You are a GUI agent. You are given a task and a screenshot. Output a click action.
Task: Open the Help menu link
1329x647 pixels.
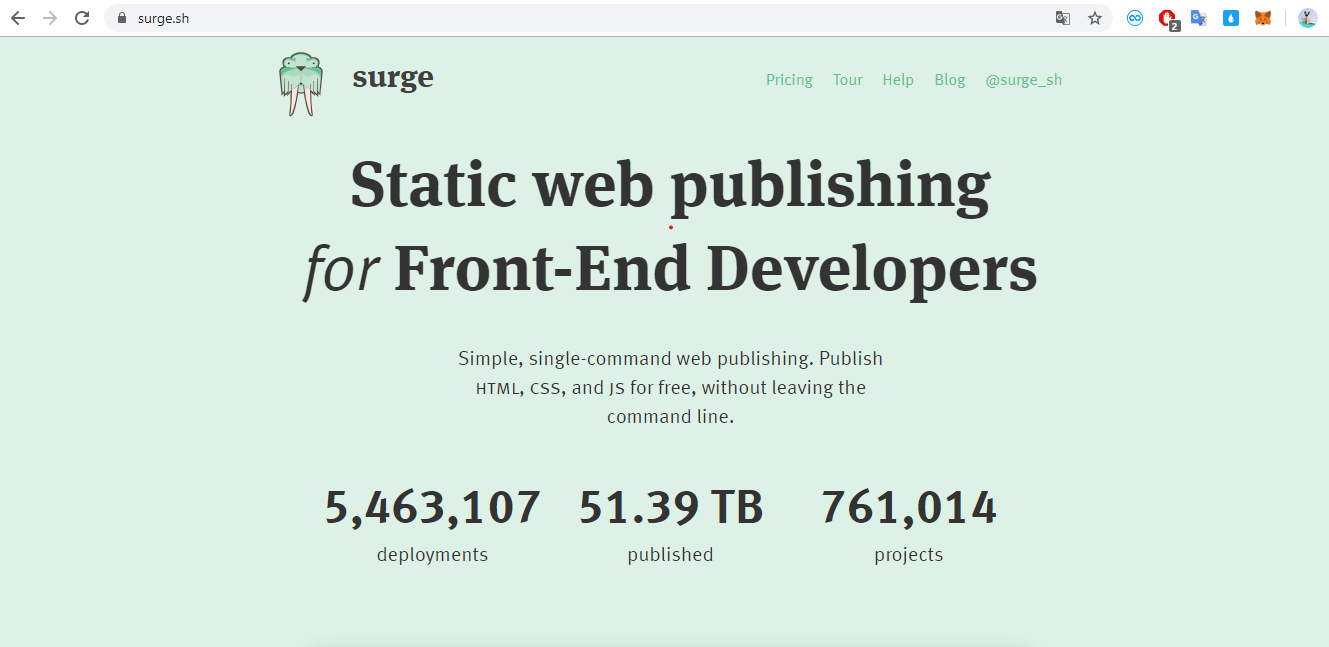pos(898,80)
